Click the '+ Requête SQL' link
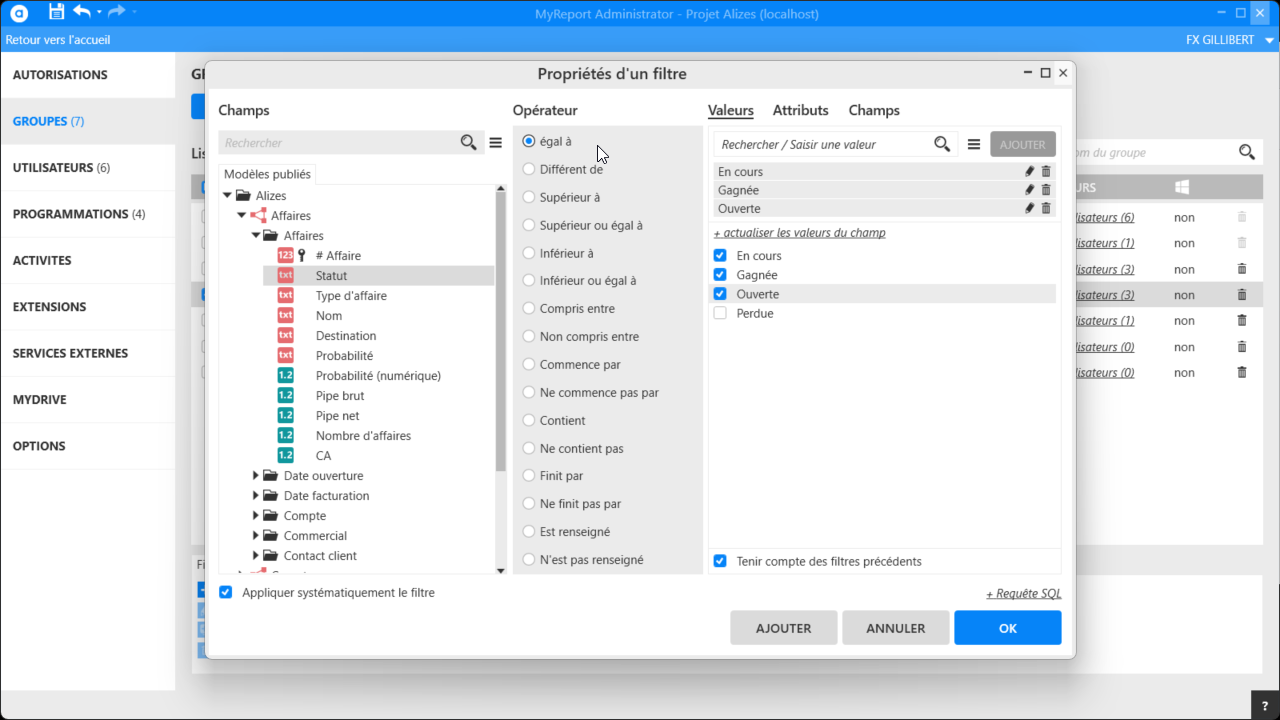The width and height of the screenshot is (1280, 720). tap(1023, 594)
